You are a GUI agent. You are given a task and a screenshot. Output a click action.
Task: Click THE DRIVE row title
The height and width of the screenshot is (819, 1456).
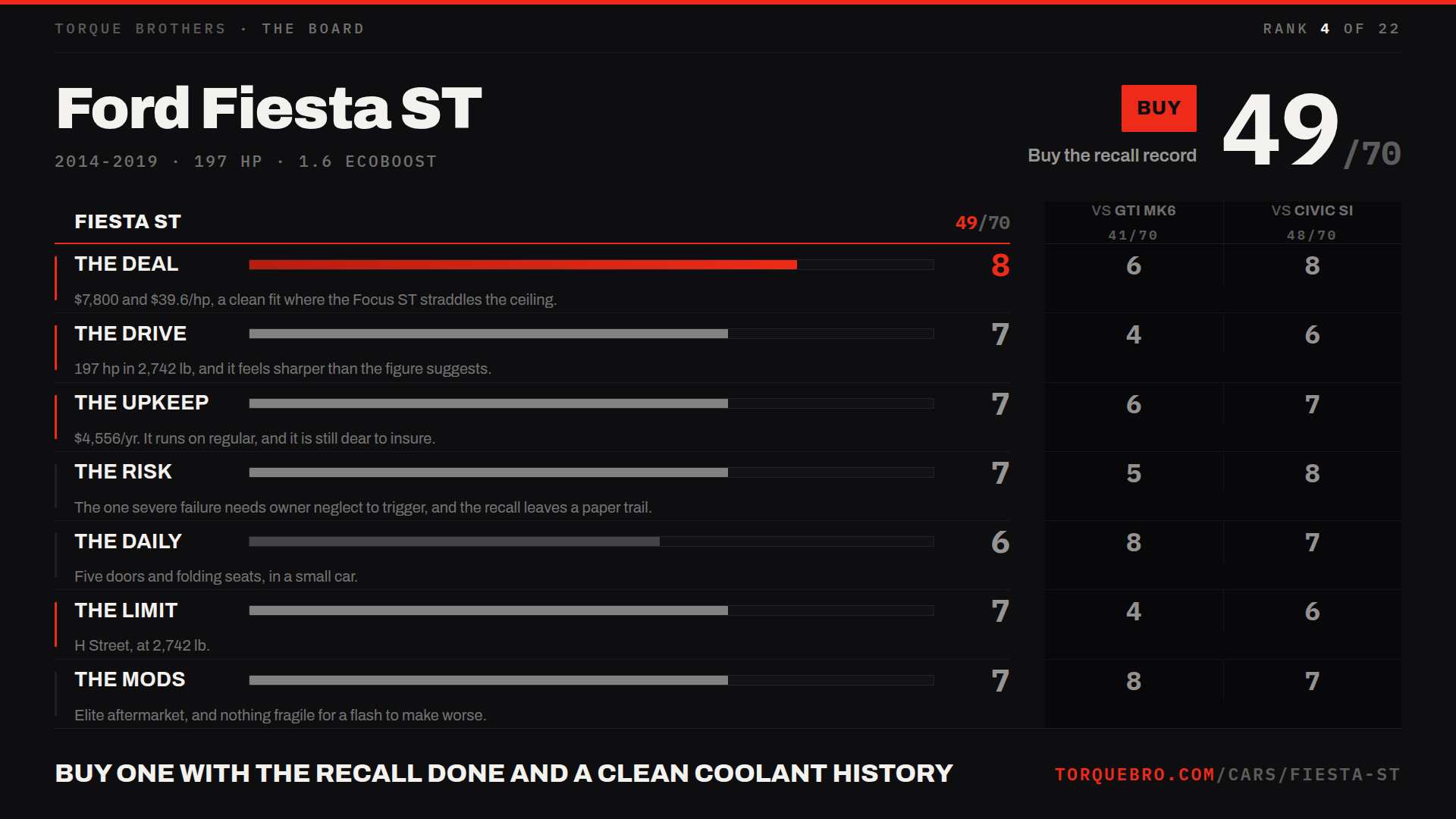click(130, 334)
